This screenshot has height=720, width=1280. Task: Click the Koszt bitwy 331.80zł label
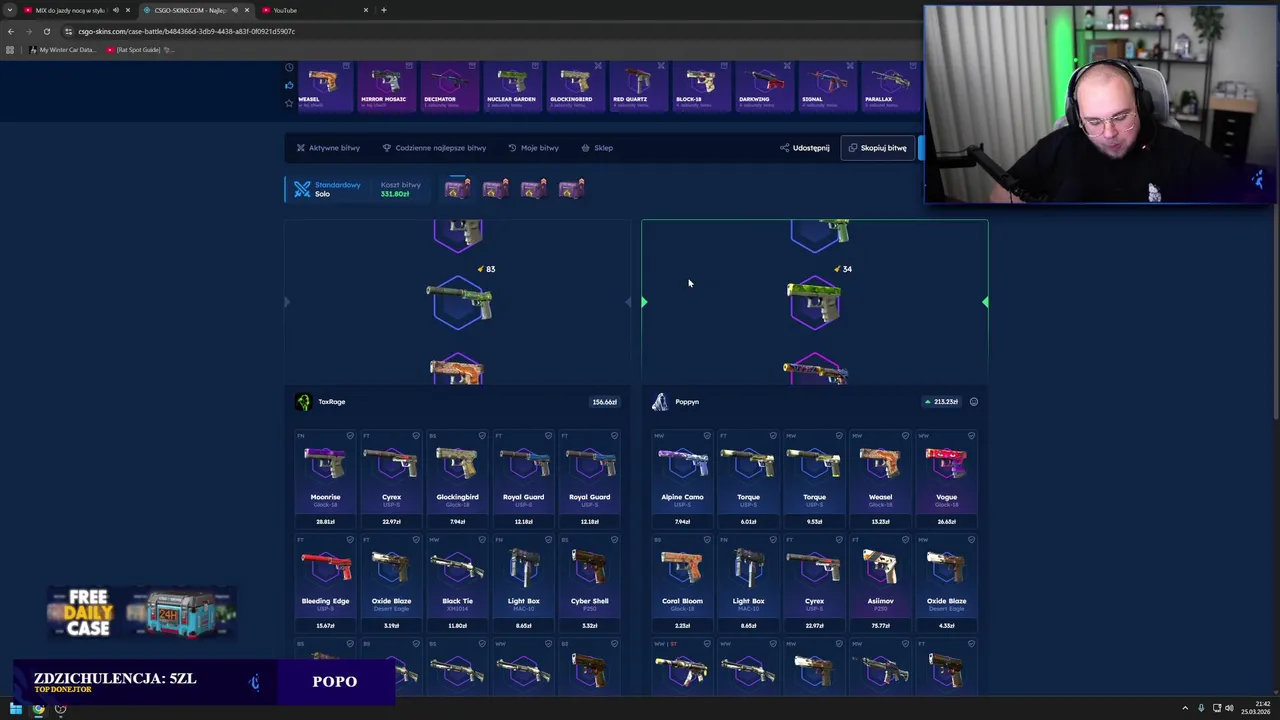coord(400,189)
